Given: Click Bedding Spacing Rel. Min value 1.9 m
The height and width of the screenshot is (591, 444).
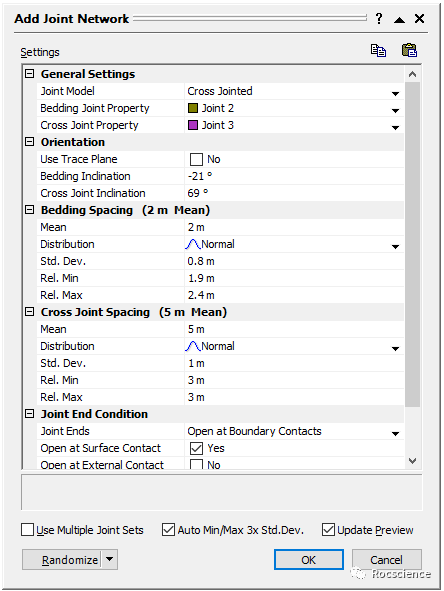Looking at the screenshot, I should point(201,278).
